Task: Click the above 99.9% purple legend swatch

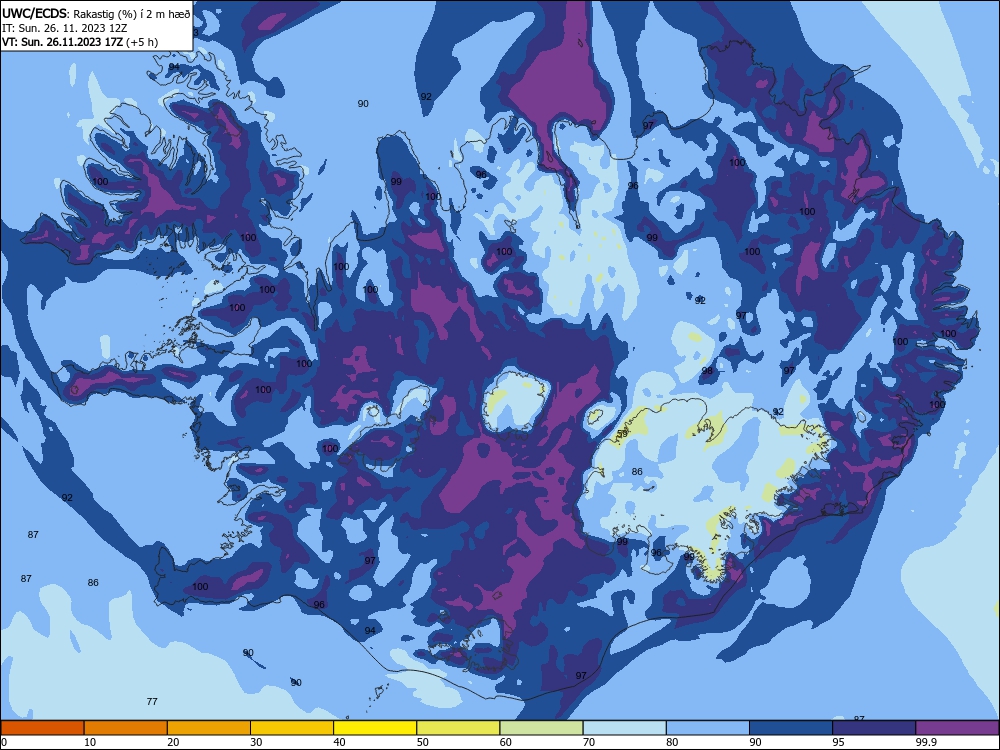Action: [957, 728]
